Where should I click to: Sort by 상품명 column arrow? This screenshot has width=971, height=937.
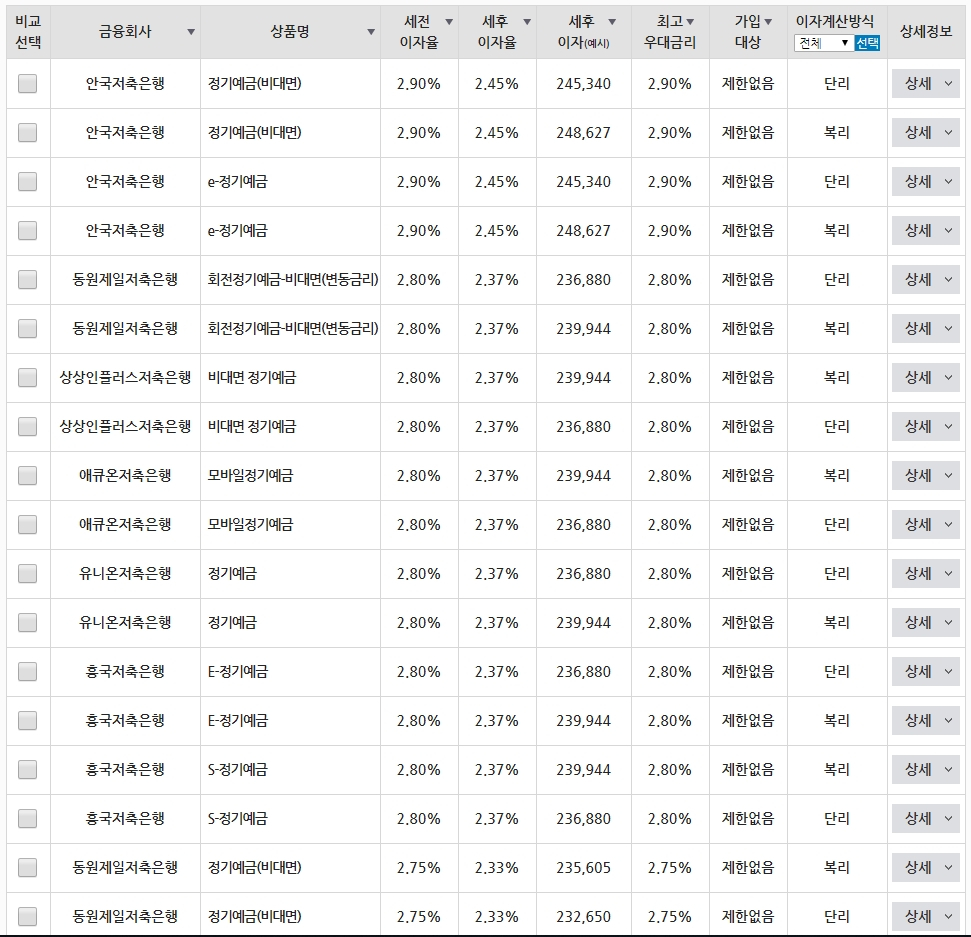click(x=370, y=32)
